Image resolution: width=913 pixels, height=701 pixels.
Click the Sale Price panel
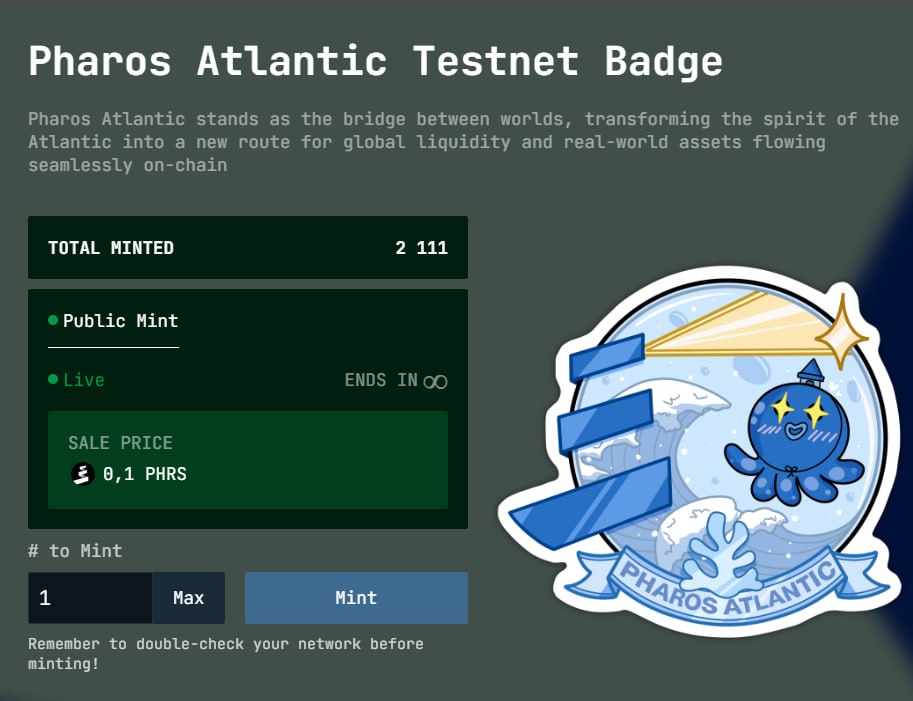pos(248,460)
